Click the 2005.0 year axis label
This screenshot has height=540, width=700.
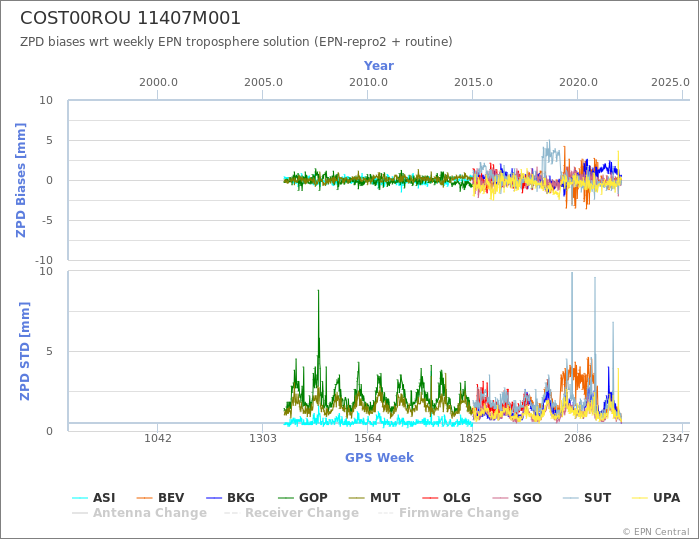point(263,83)
